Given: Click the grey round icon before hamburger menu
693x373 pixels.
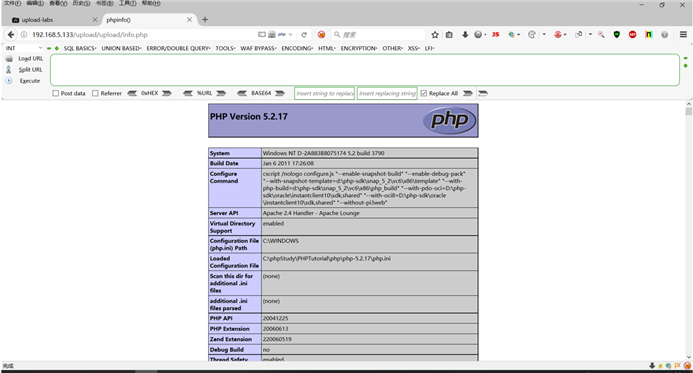Looking at the screenshot, I should pyautogui.click(x=664, y=34).
